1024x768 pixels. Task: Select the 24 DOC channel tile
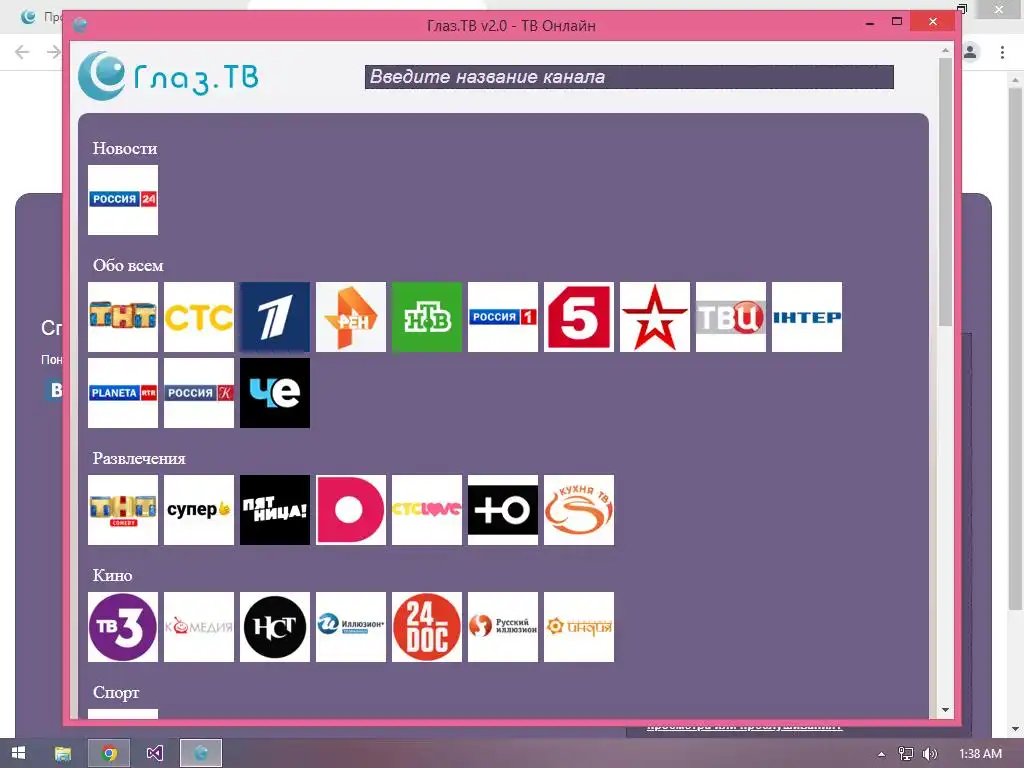(x=426, y=627)
